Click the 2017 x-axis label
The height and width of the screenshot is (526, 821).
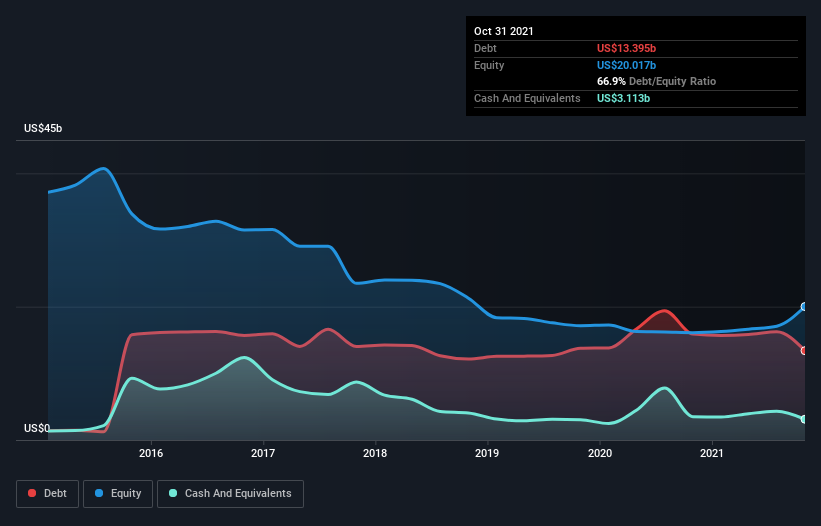tap(263, 453)
